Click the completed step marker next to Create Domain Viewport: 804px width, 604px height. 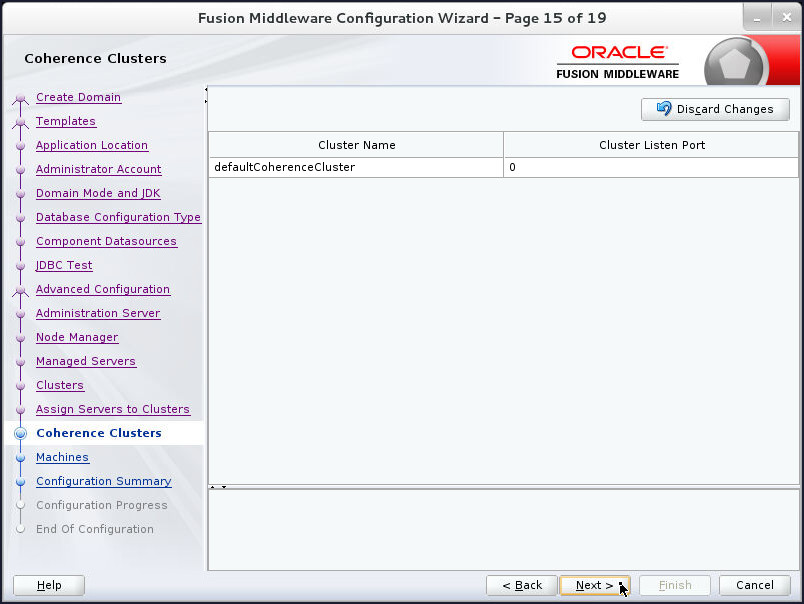[x=21, y=97]
